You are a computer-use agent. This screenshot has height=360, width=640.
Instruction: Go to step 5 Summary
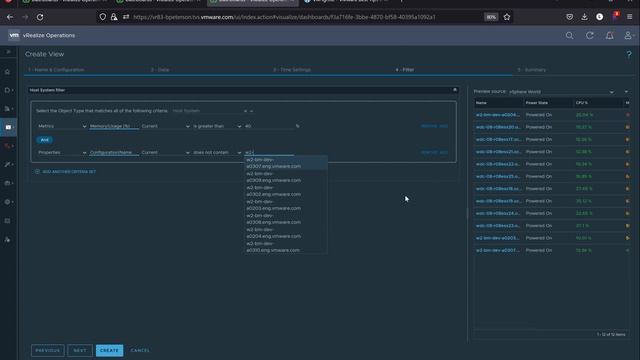click(x=531, y=70)
